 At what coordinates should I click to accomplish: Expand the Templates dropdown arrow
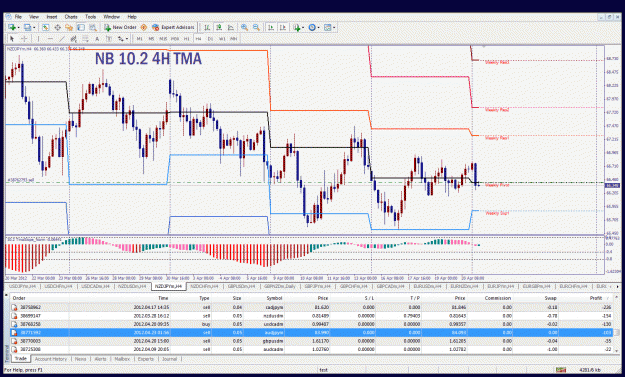(334, 27)
